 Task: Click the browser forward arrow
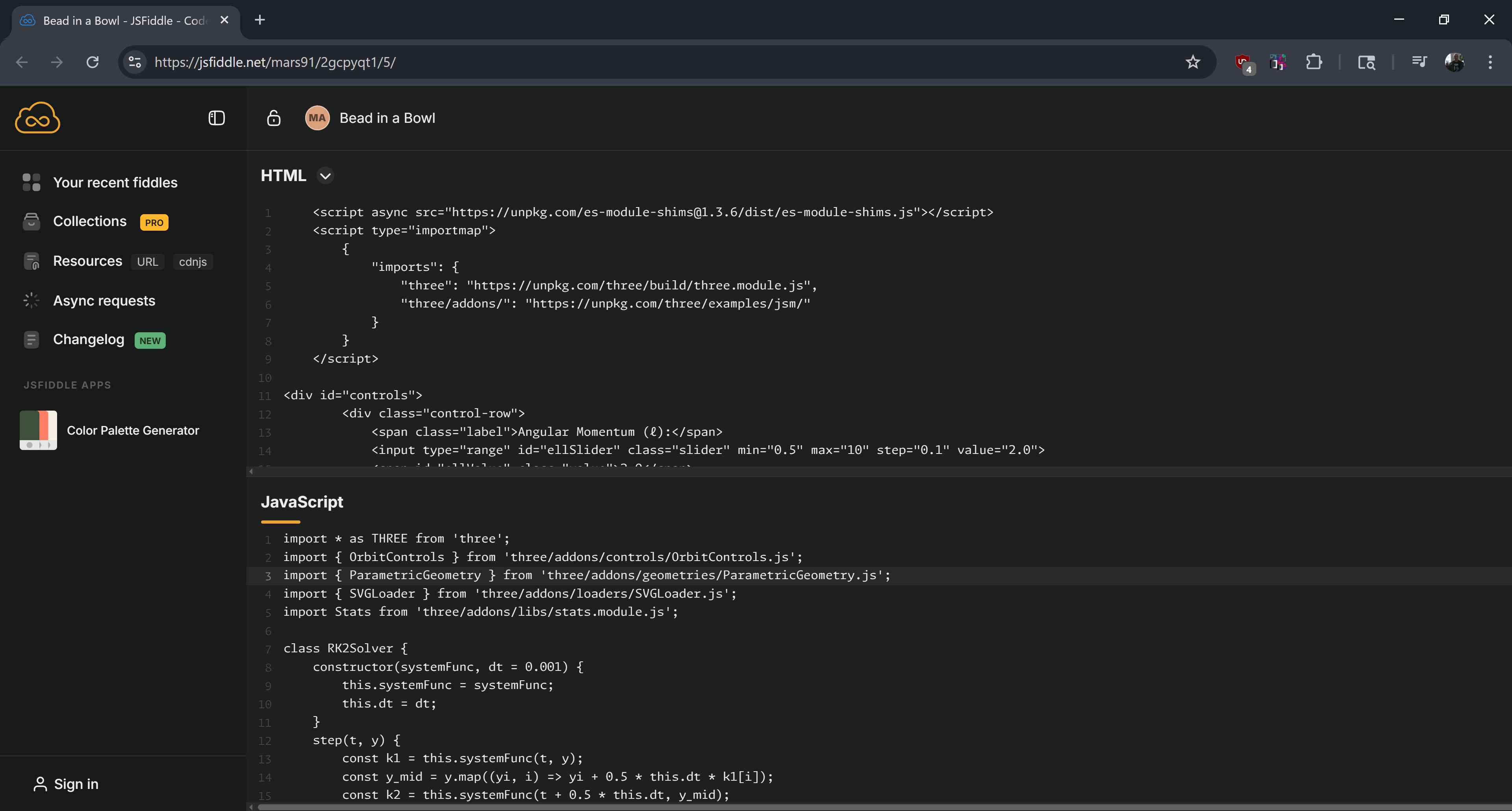(x=57, y=62)
